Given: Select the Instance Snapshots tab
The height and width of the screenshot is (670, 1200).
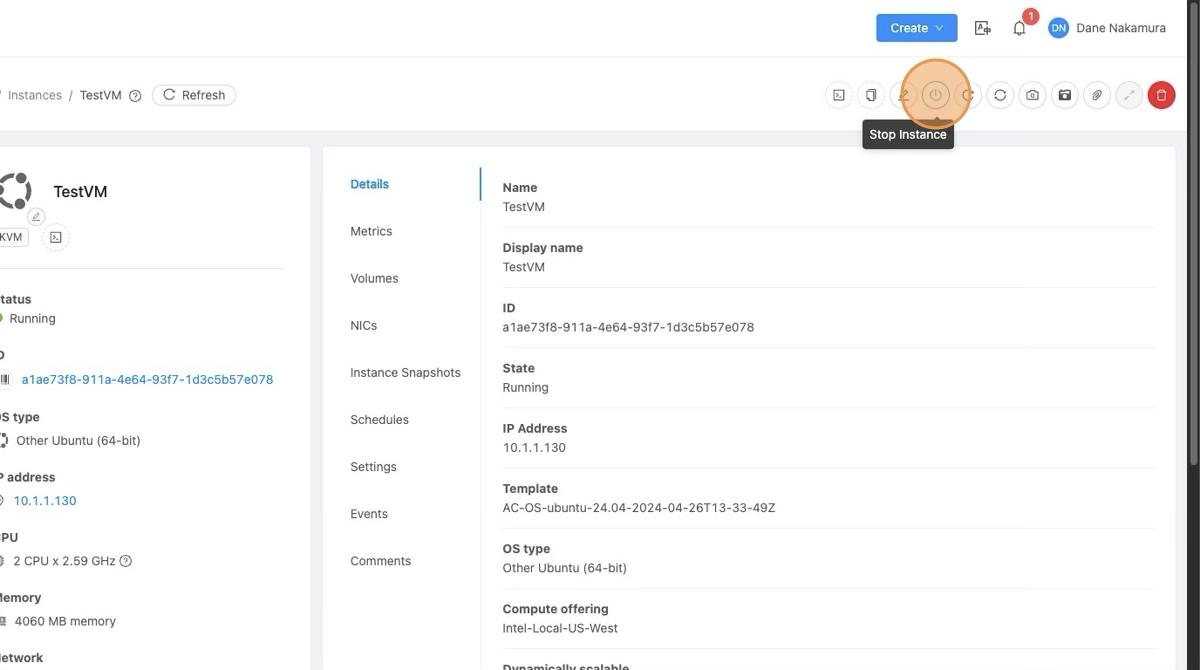Looking at the screenshot, I should [405, 372].
